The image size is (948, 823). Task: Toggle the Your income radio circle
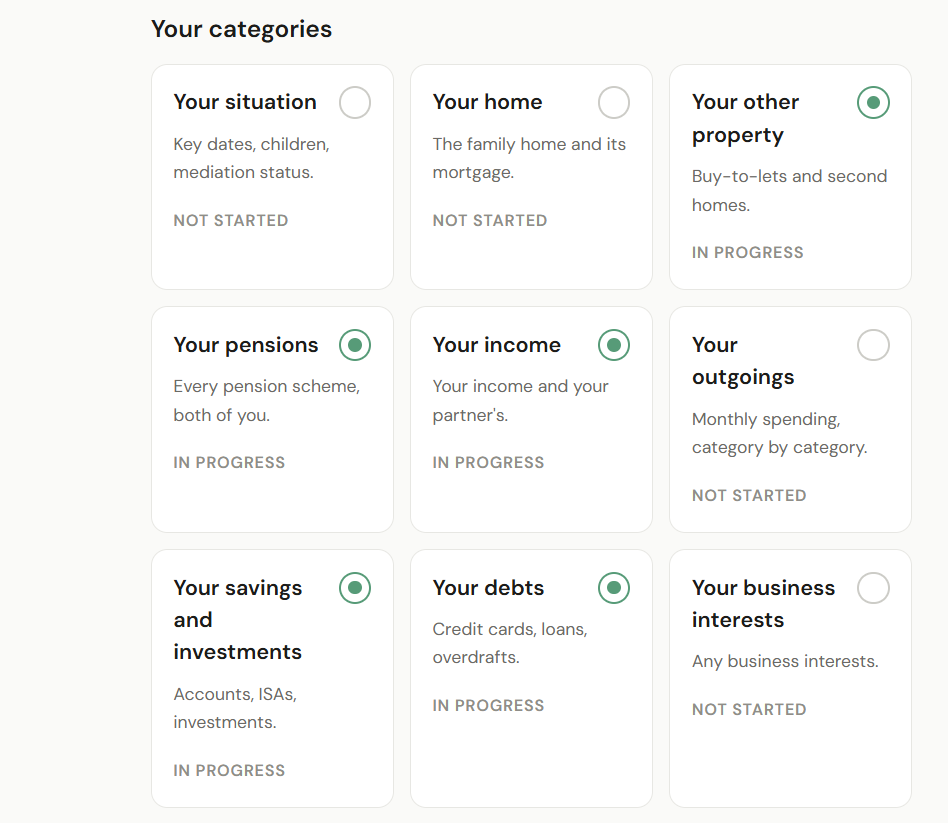point(614,345)
